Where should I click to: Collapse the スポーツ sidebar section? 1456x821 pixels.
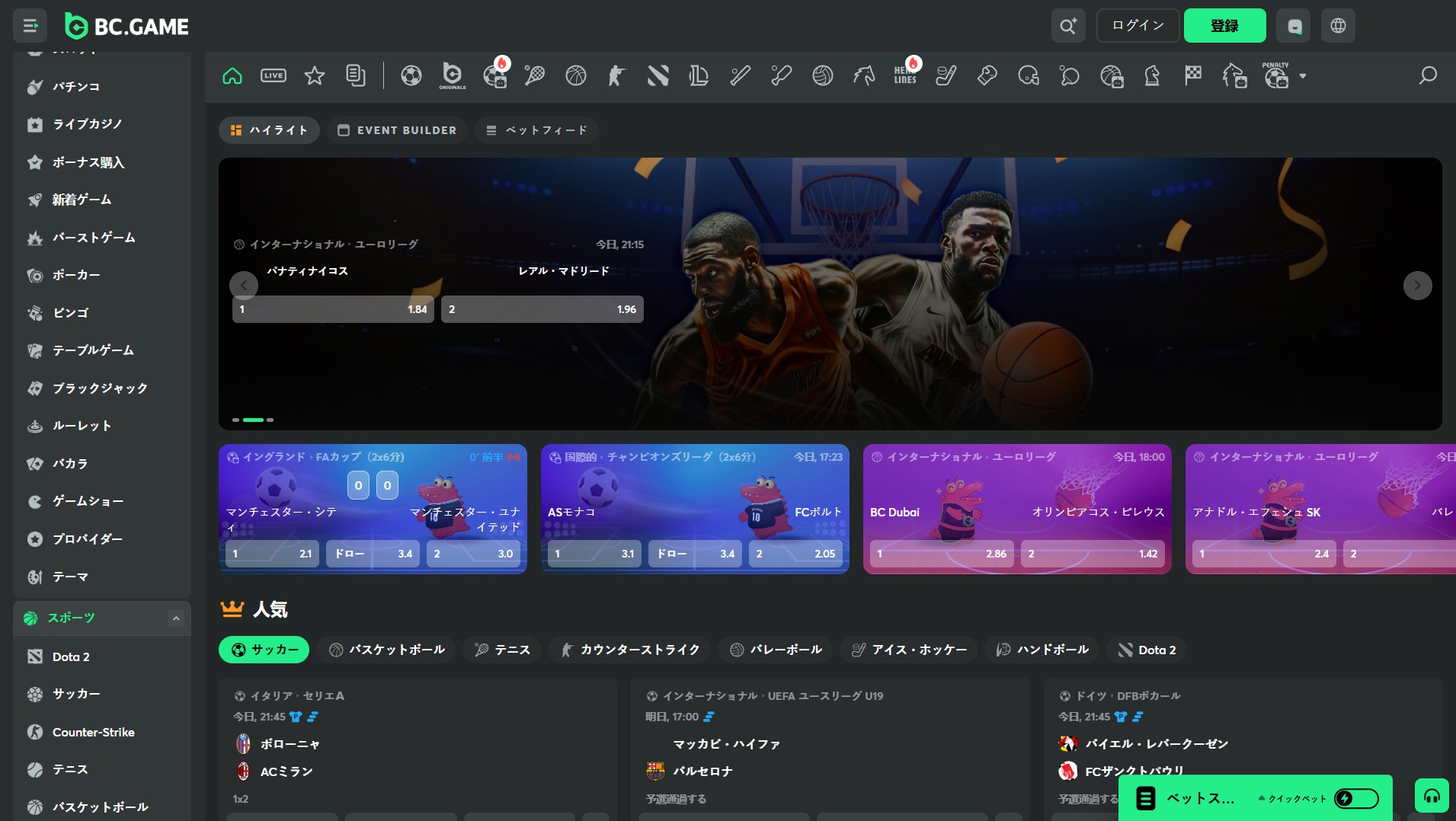(176, 618)
